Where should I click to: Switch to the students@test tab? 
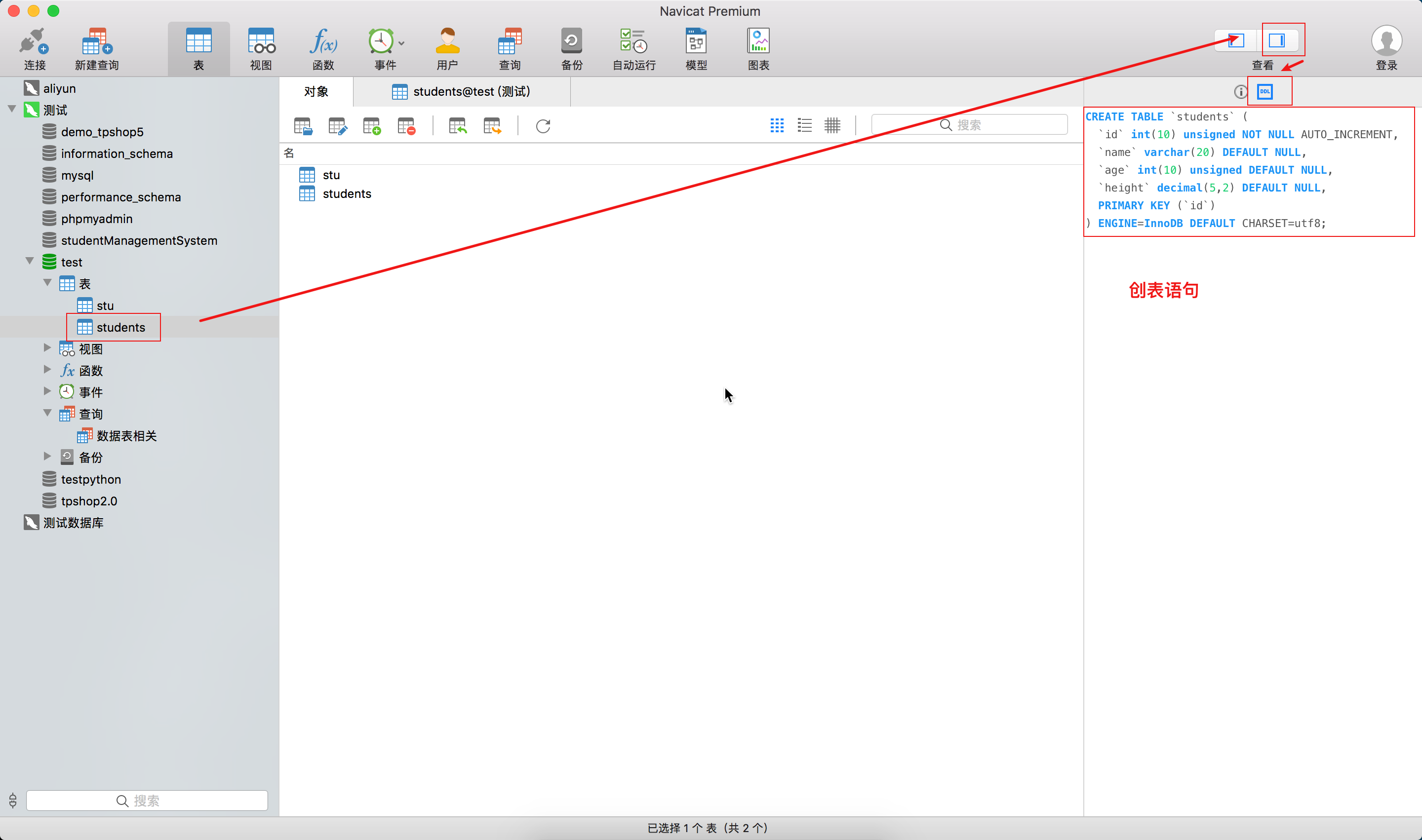tap(462, 92)
